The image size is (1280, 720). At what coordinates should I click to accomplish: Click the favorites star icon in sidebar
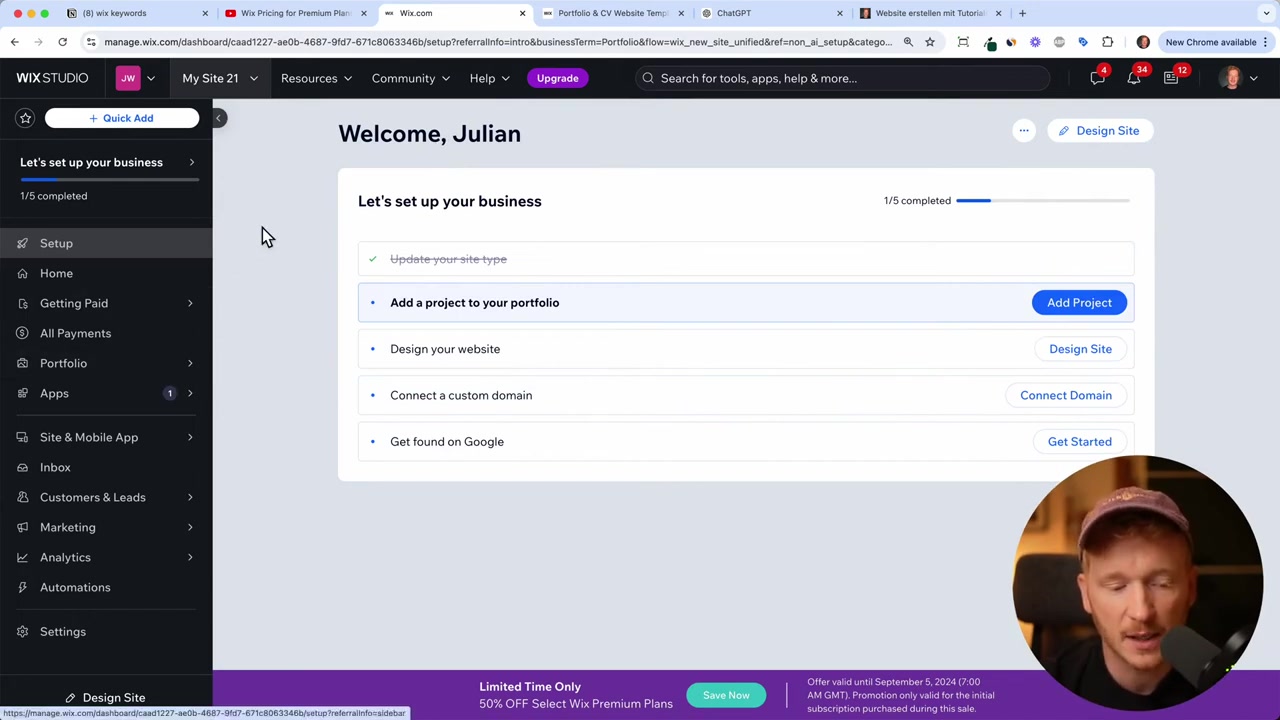point(26,118)
